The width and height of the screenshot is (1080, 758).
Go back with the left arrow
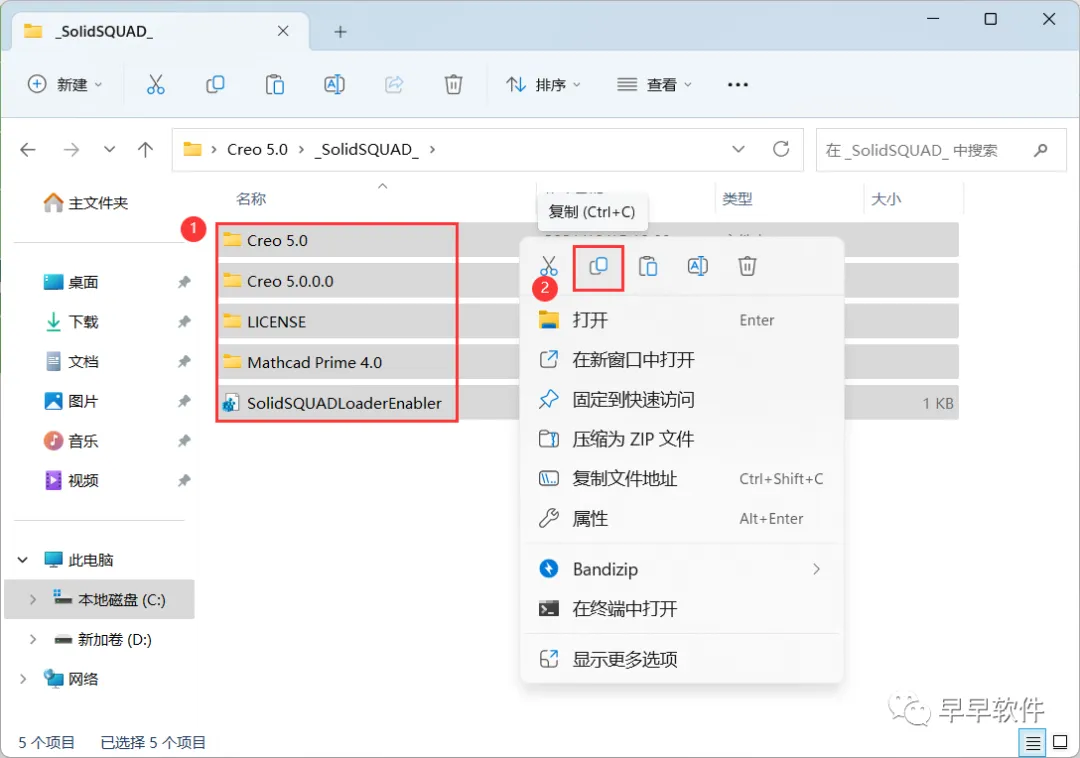(x=28, y=149)
